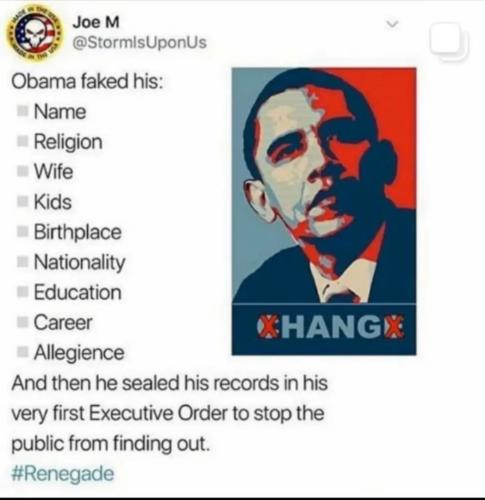
Task: Click the square bullet beside Nationality
Action: (22, 262)
